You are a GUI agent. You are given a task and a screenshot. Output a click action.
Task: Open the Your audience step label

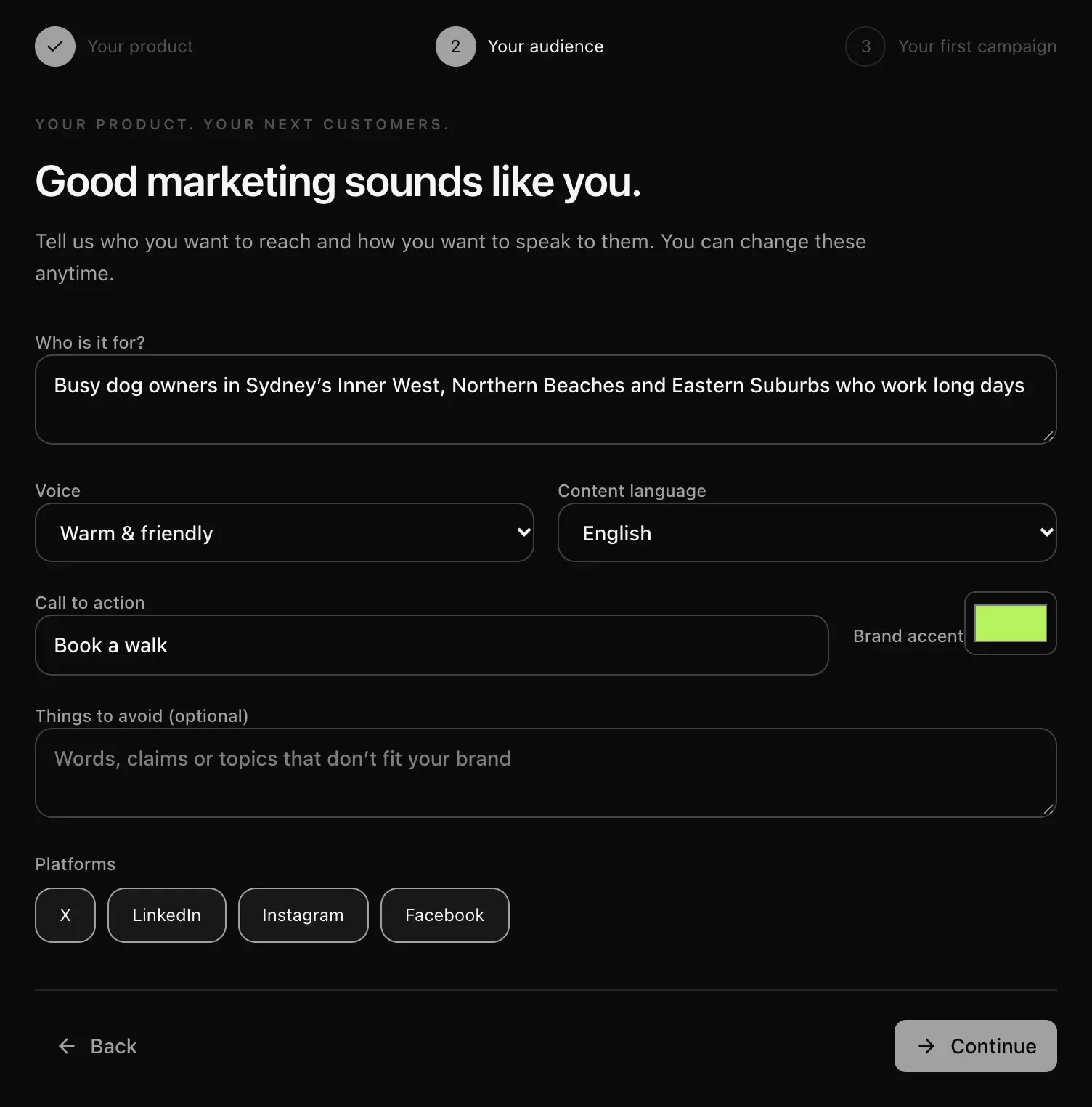click(x=545, y=46)
